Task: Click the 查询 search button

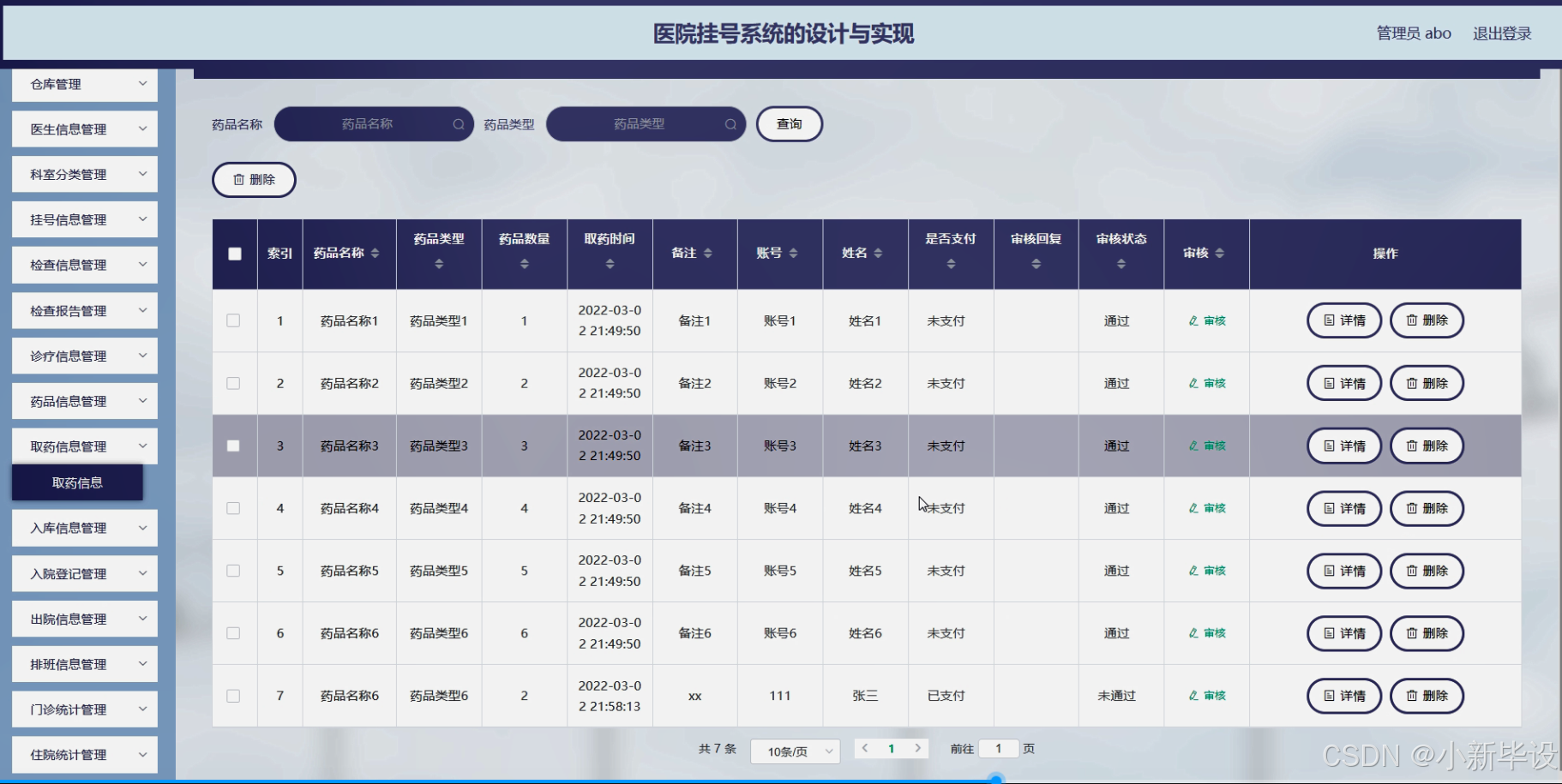Action: click(x=788, y=123)
